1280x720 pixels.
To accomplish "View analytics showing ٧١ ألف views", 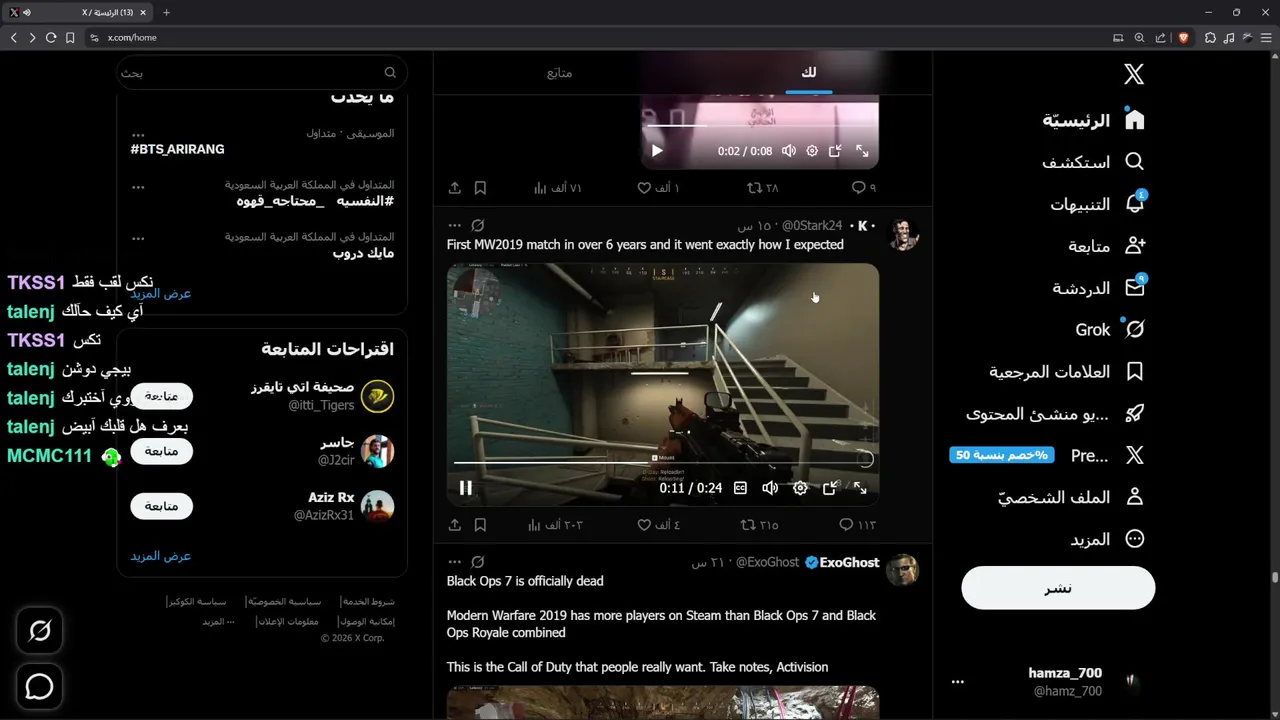I will (x=557, y=188).
